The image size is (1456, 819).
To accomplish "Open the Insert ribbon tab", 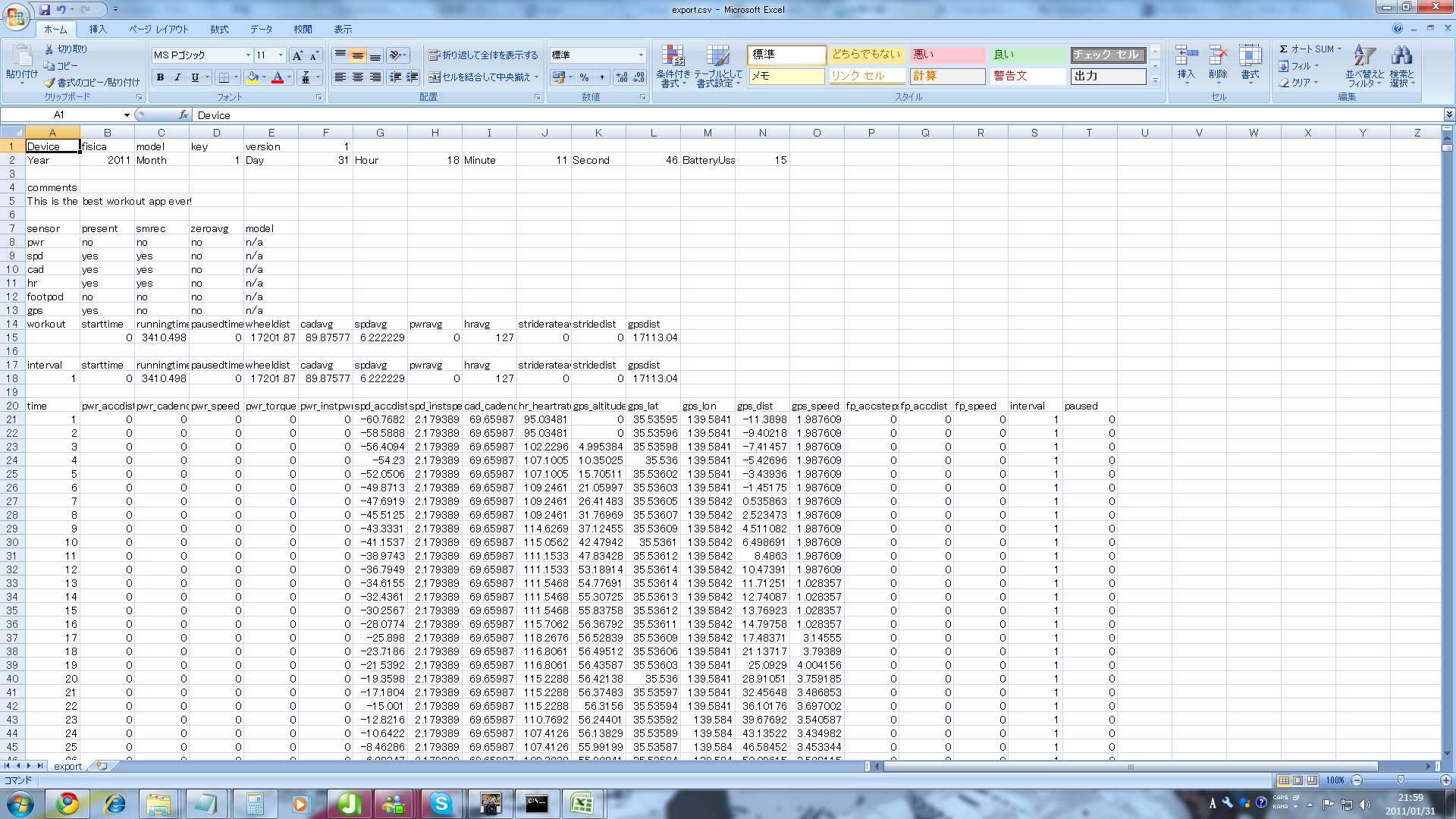I will click(98, 30).
